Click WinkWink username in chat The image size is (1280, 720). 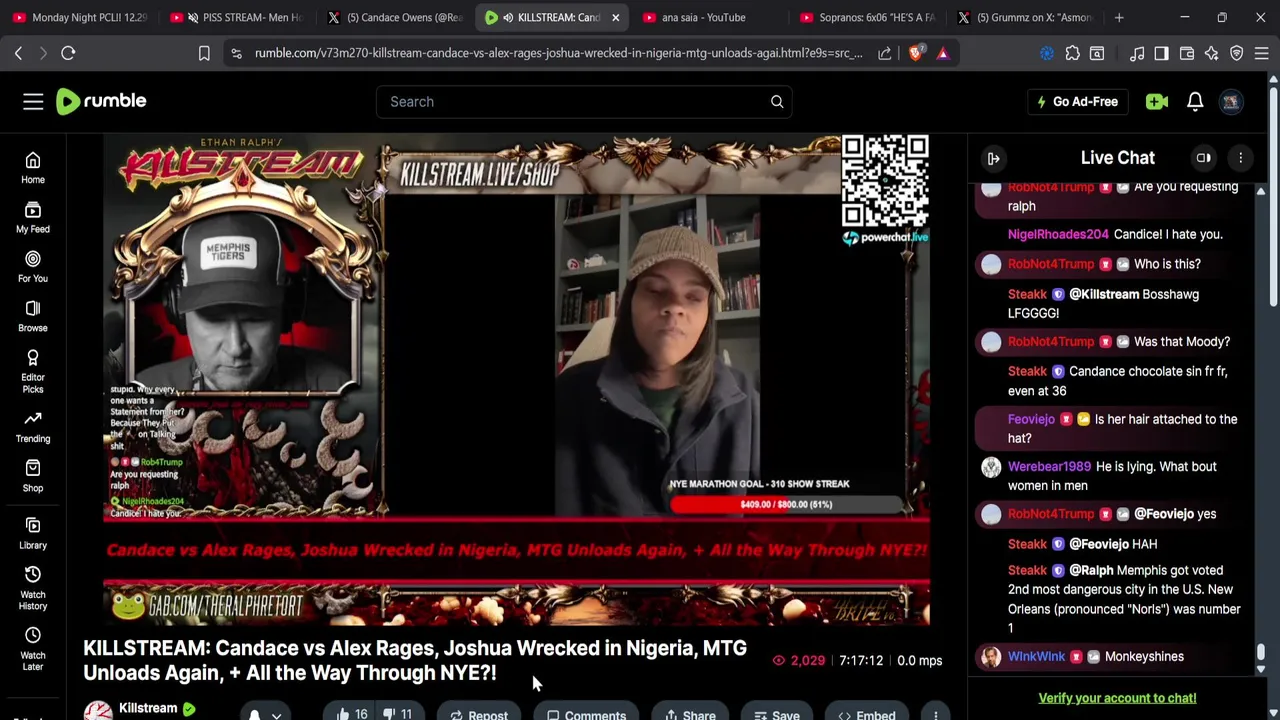point(1036,656)
